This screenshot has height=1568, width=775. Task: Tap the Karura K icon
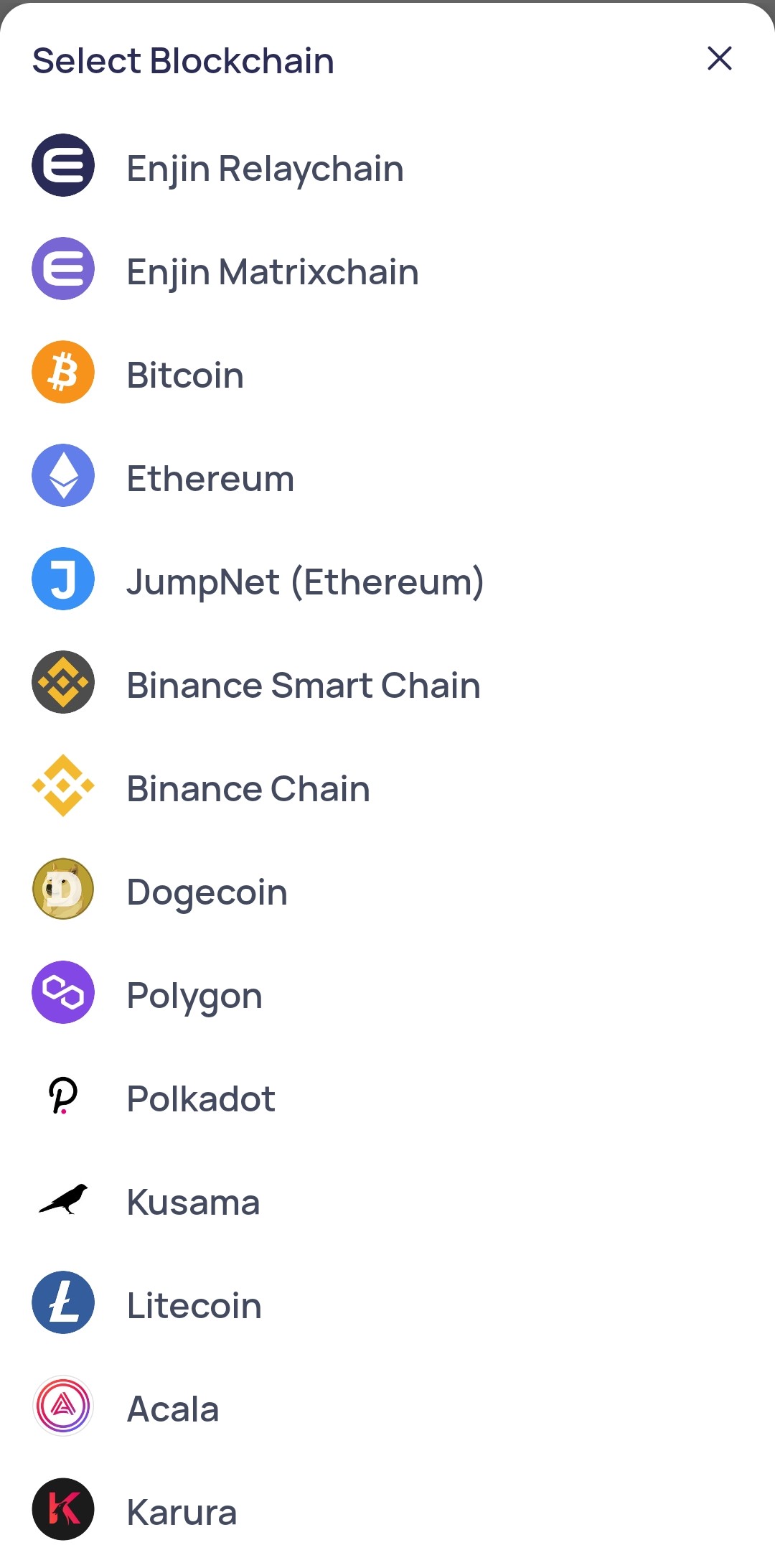(x=63, y=1509)
